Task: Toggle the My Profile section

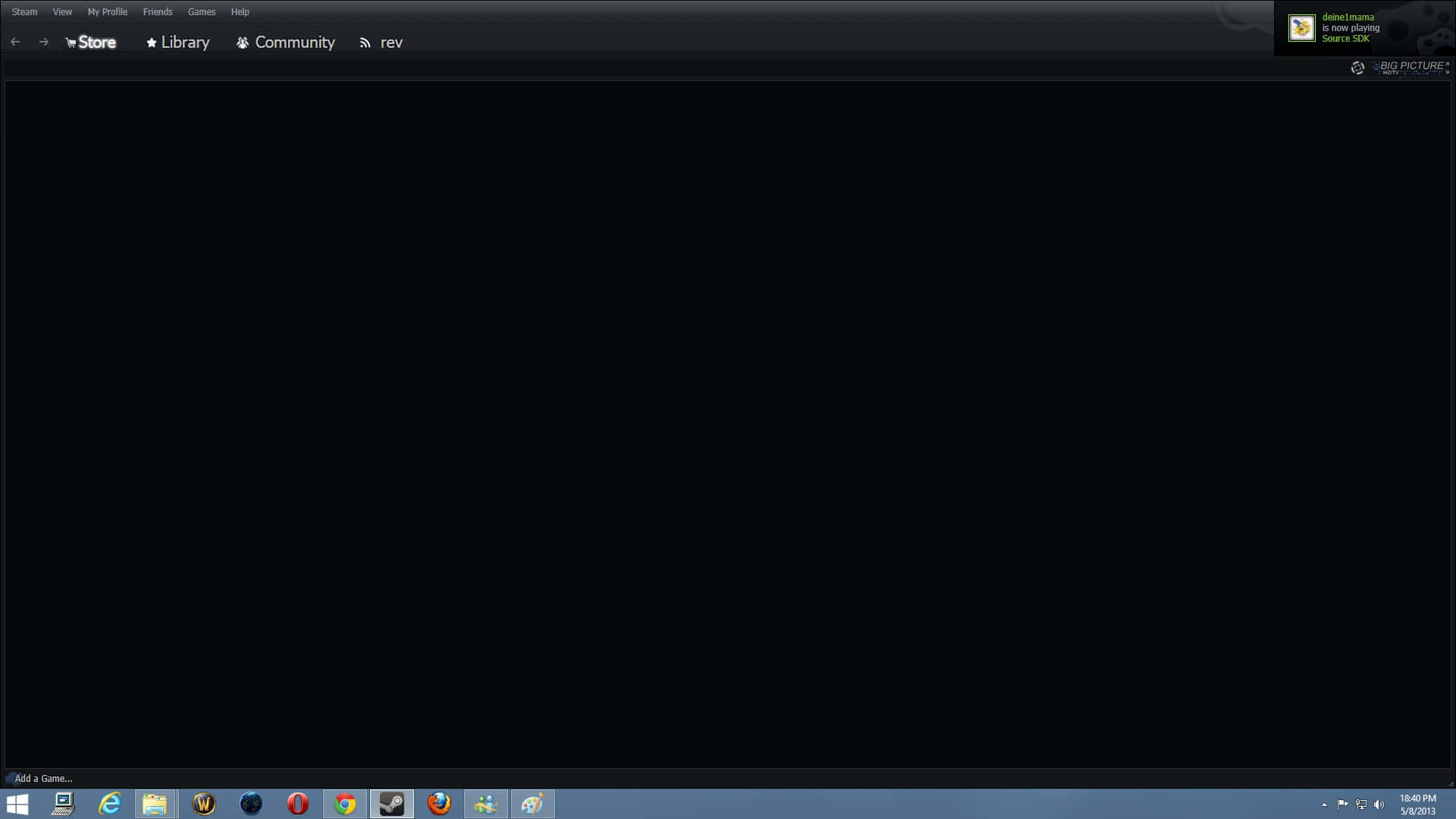Action: coord(107,11)
